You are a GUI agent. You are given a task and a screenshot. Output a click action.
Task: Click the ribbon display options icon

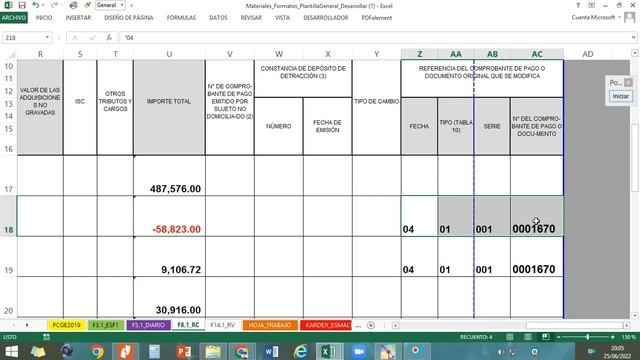click(x=591, y=5)
